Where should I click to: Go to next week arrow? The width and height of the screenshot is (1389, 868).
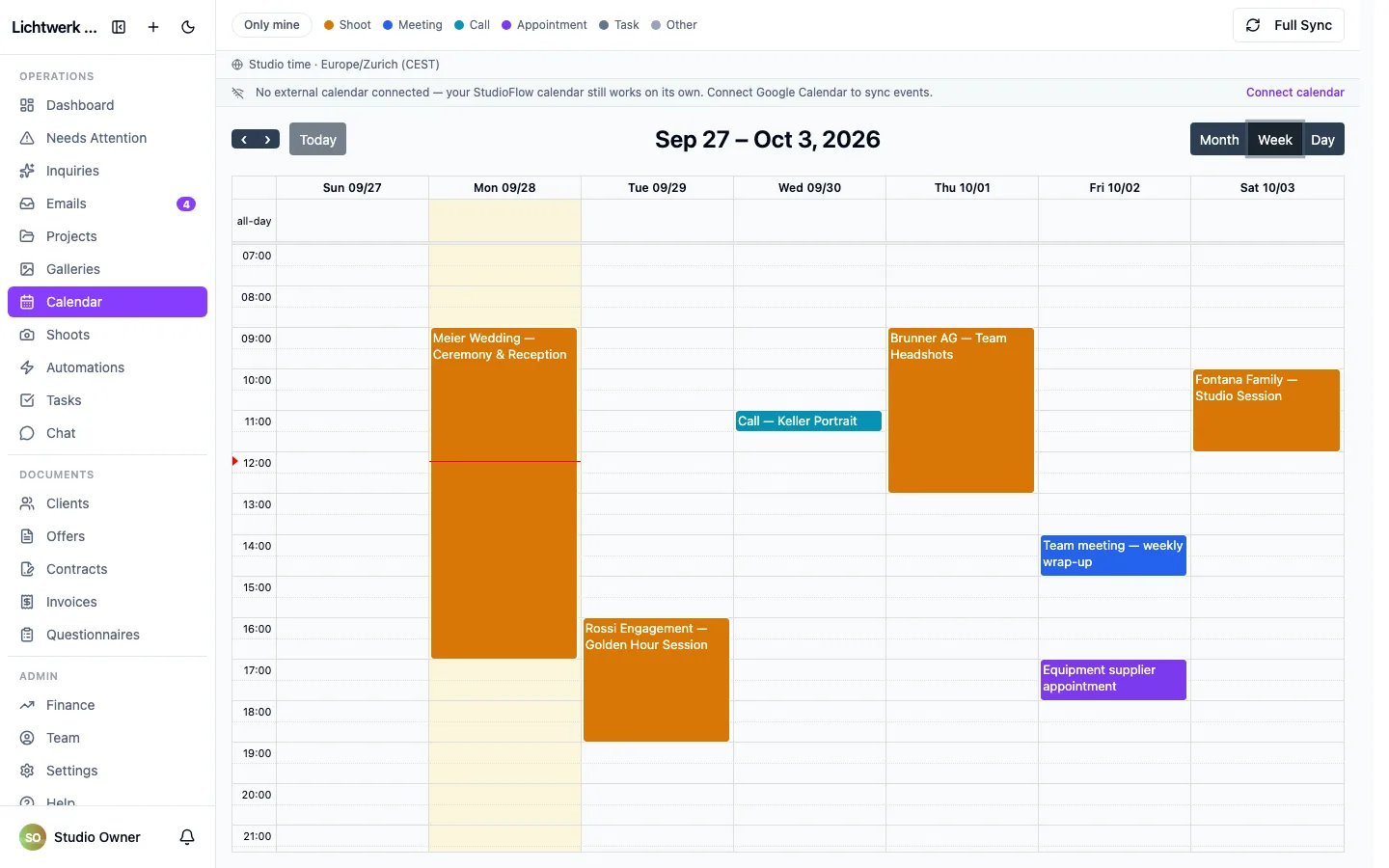(x=268, y=140)
